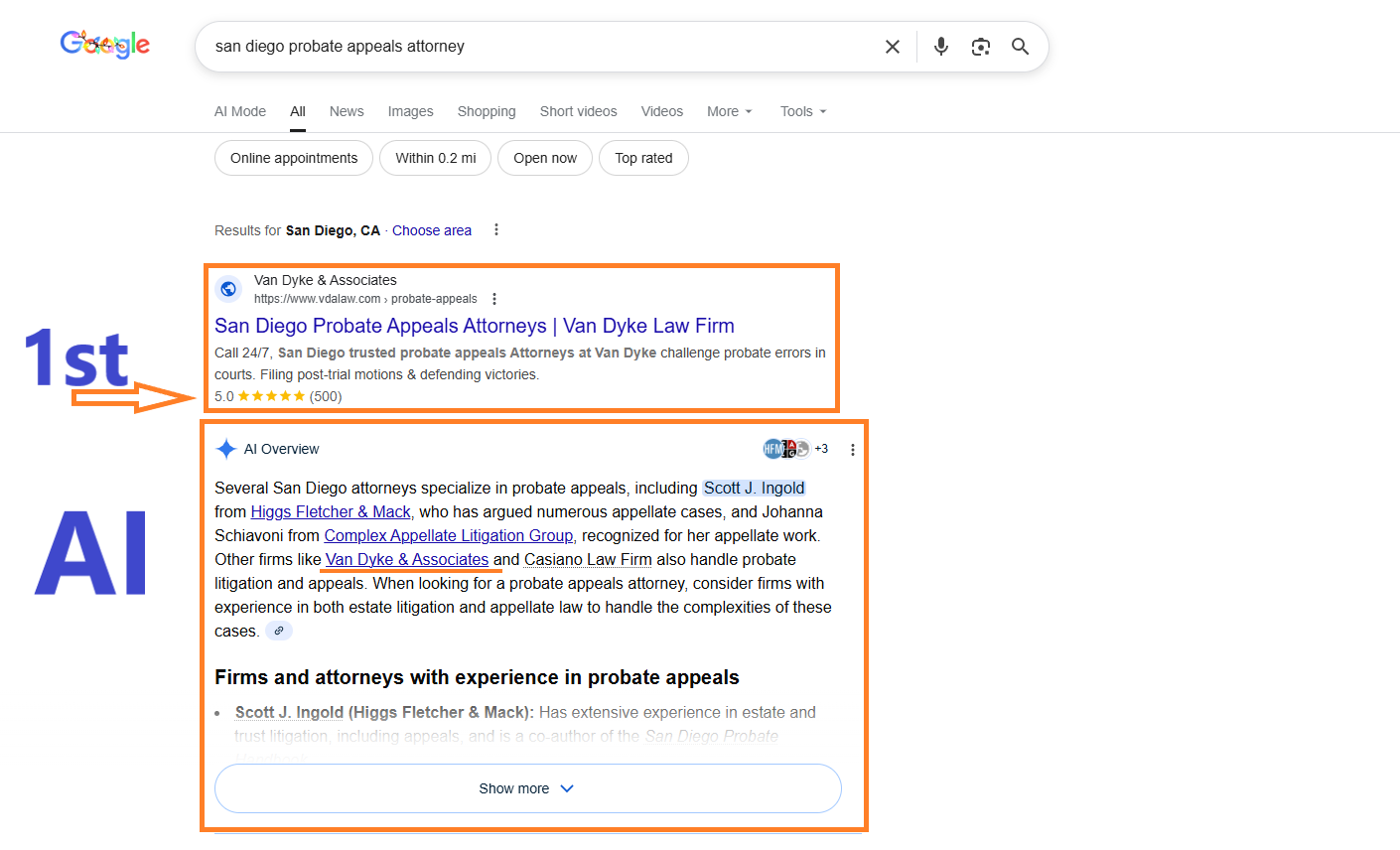The height and width of the screenshot is (850, 1400).
Task: Switch to AI Mode tab
Action: pos(240,111)
